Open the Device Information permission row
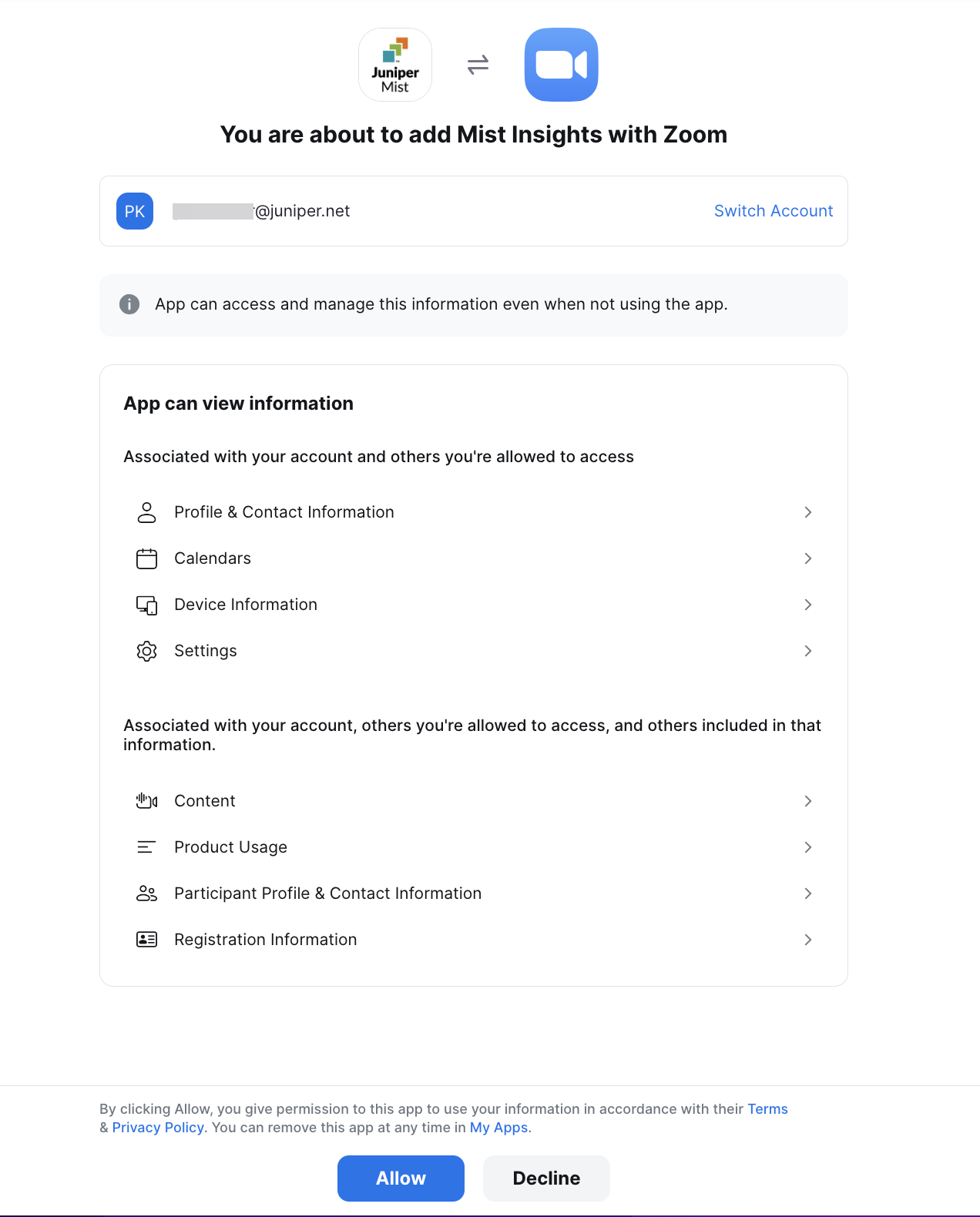The image size is (980, 1217). (x=246, y=605)
